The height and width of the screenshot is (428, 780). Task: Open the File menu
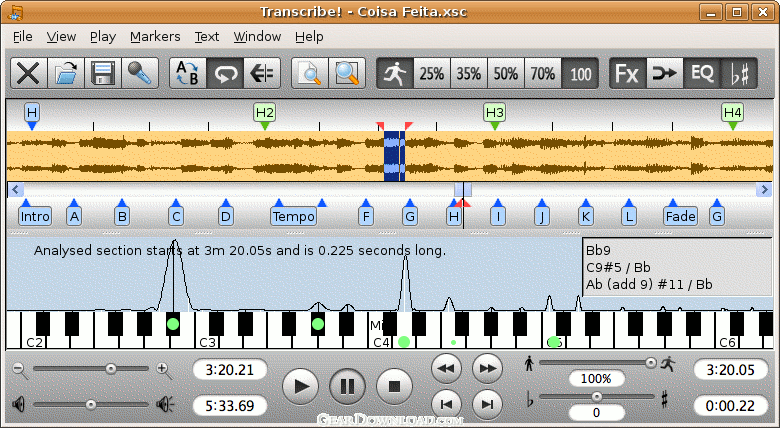tap(22, 37)
